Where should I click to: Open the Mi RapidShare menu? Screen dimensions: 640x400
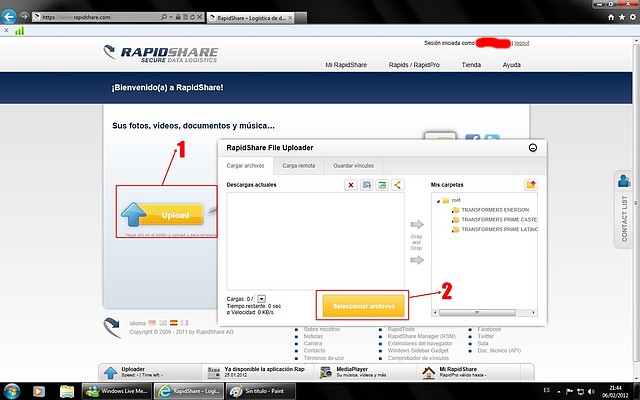346,65
